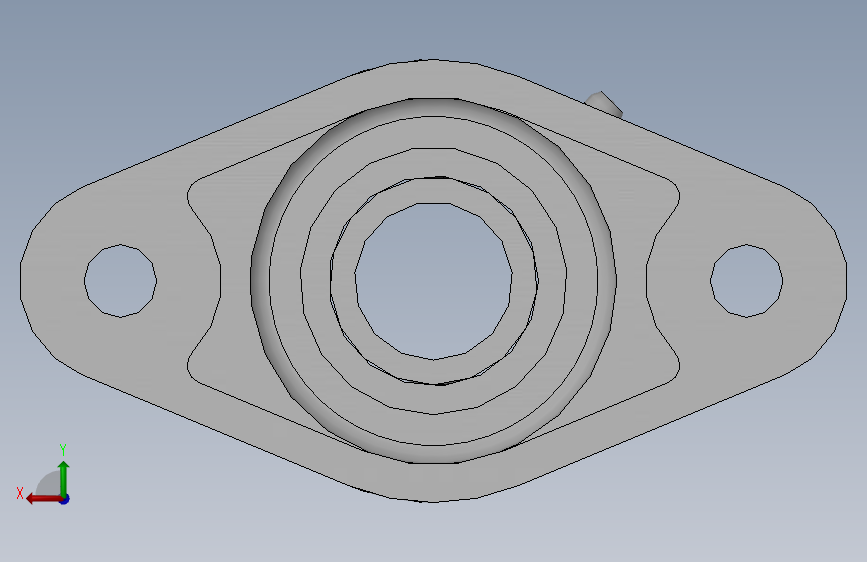
Task: Select the grease fitting on flange edge
Action: (x=605, y=103)
